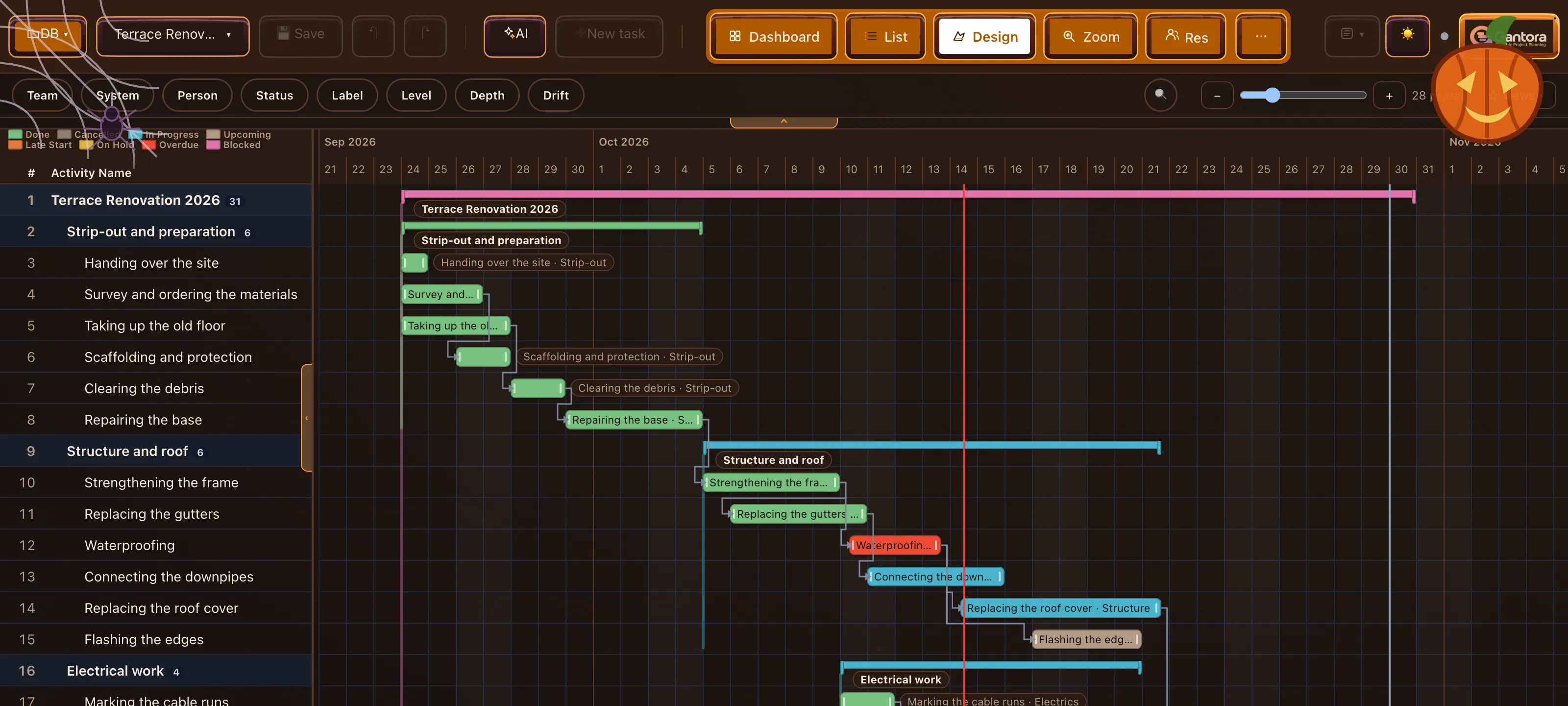Click the Overdue red legend swatch
1568x706 pixels.
click(x=149, y=145)
